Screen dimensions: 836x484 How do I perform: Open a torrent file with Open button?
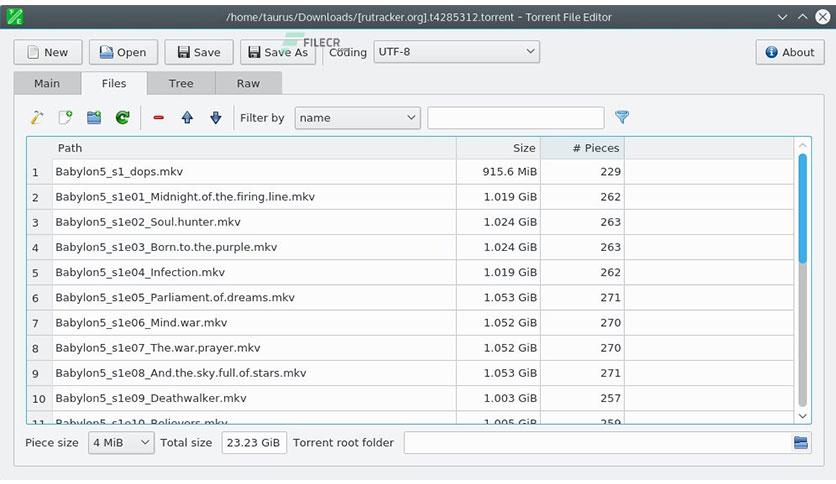tap(123, 52)
